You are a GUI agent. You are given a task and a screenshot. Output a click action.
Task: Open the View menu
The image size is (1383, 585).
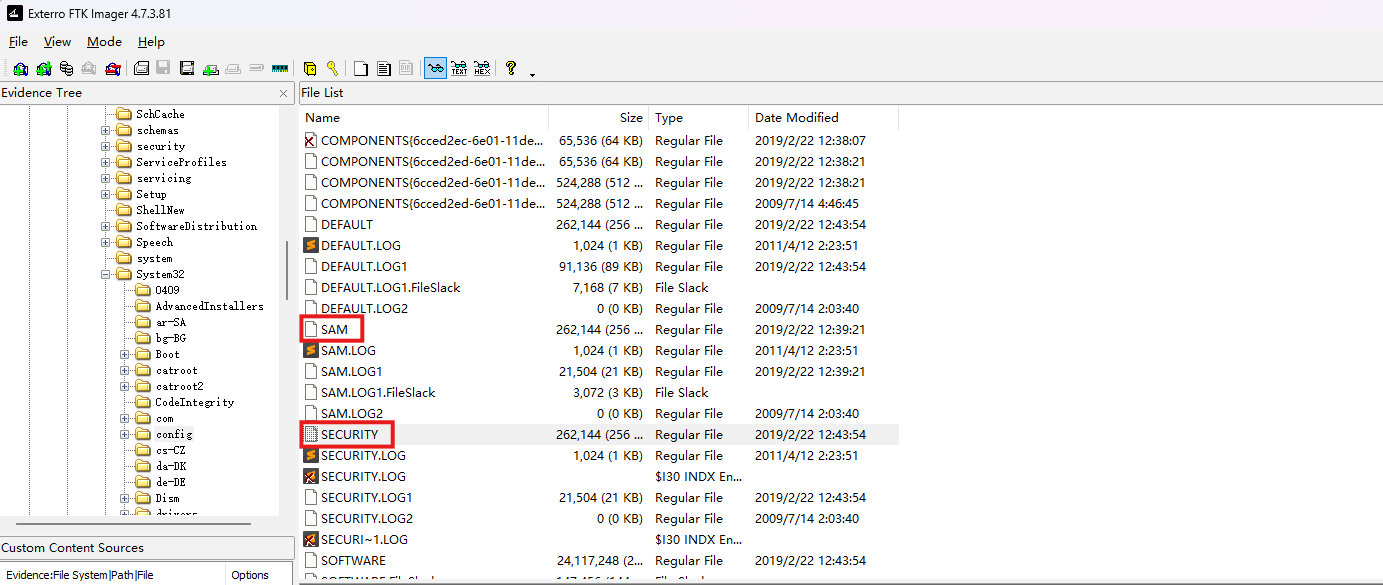coord(57,42)
